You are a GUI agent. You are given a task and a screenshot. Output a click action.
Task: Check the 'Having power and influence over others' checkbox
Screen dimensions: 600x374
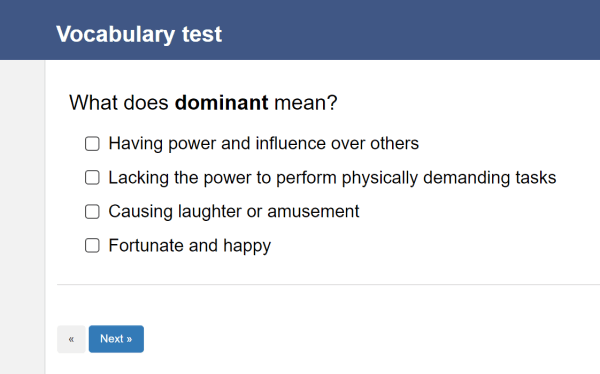click(x=92, y=144)
